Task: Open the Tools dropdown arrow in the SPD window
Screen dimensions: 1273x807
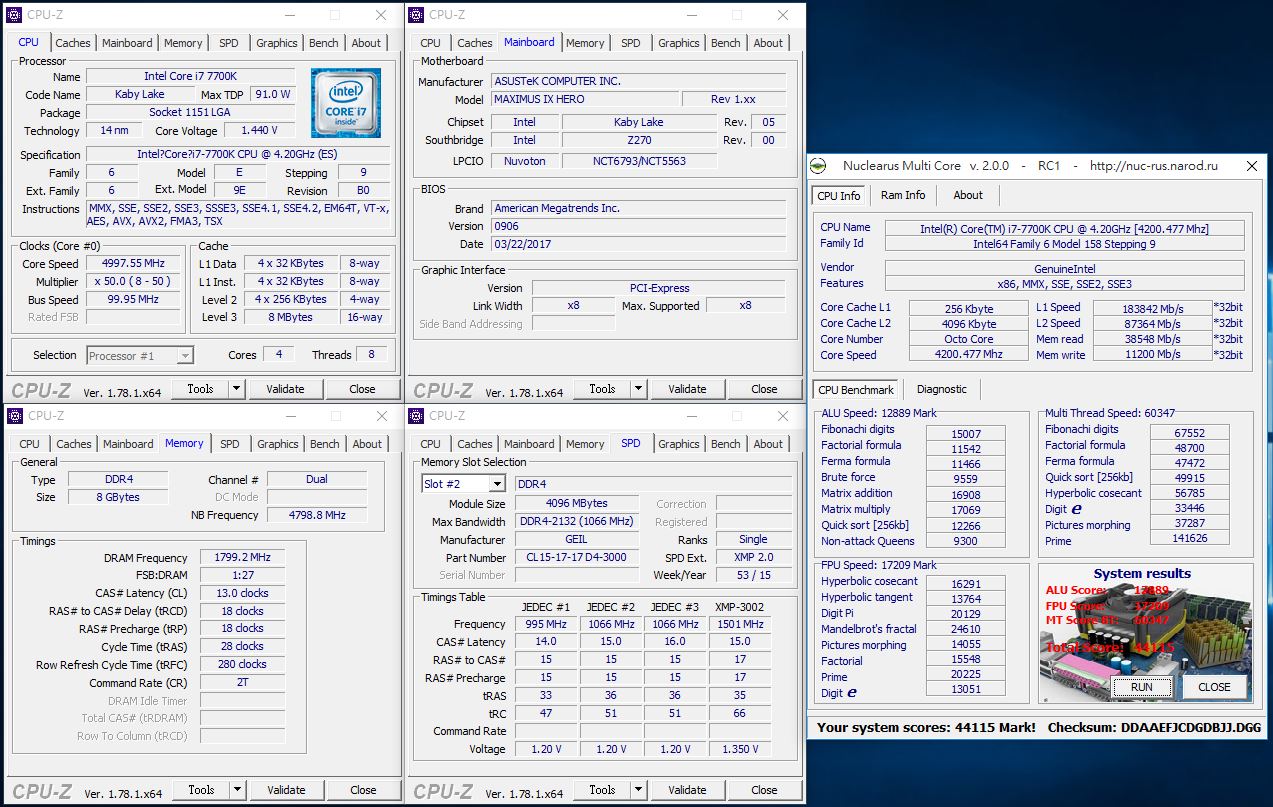Action: pyautogui.click(x=638, y=790)
